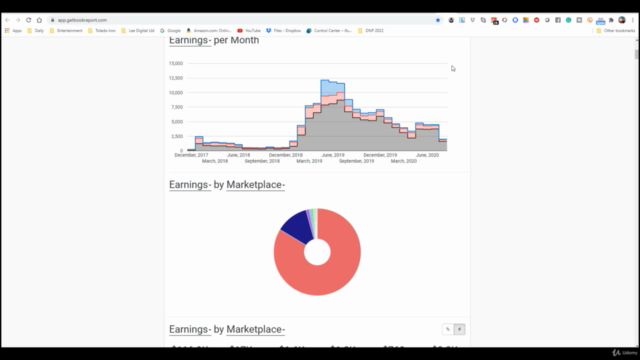Screen dimensions: 640x360
Task: Open the Chrome extensions puzzle icon
Action: click(x=611, y=20)
